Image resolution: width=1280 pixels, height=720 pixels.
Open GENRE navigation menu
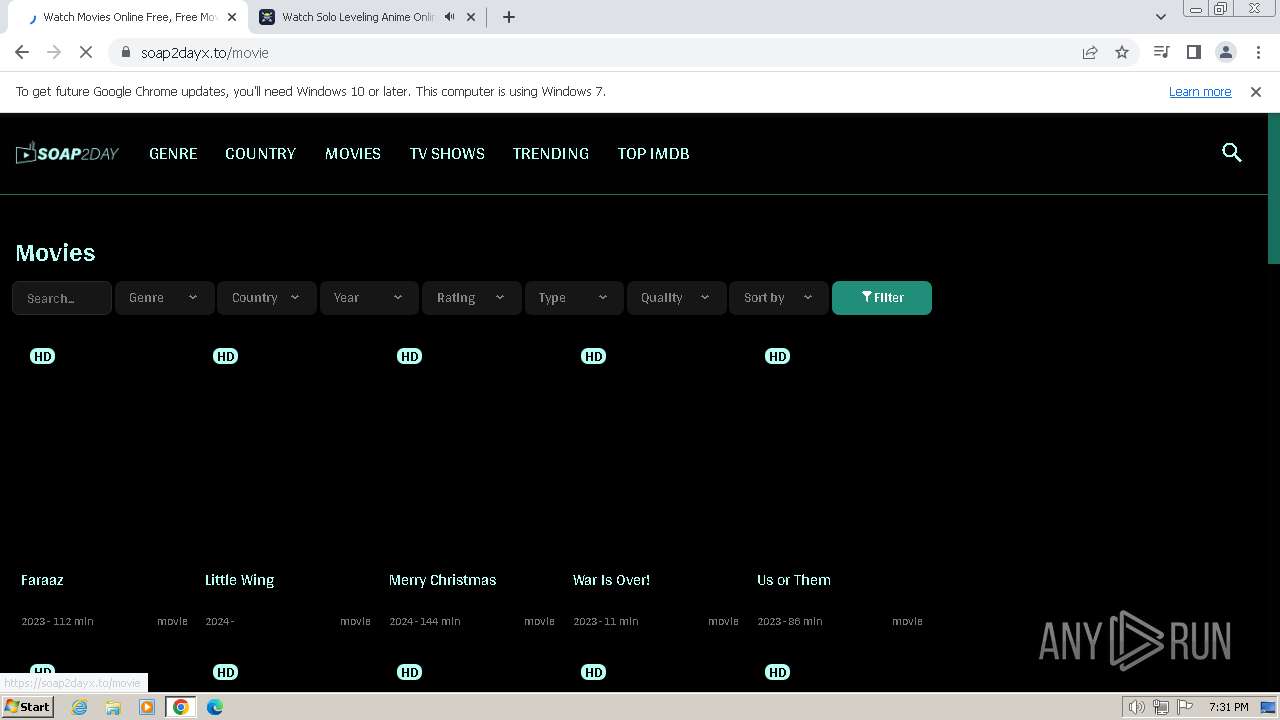click(x=173, y=153)
